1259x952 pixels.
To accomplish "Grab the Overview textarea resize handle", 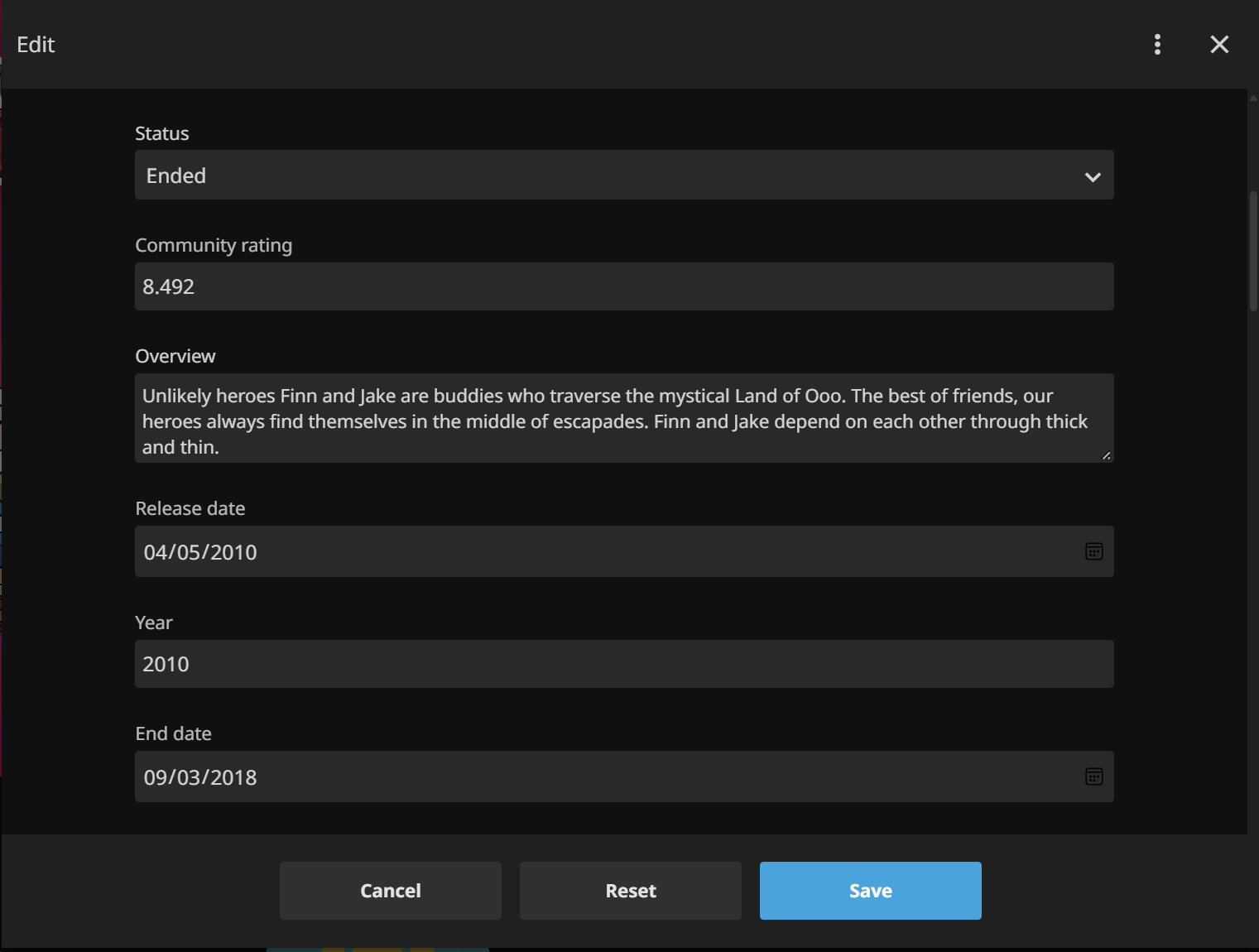I will pos(1106,455).
